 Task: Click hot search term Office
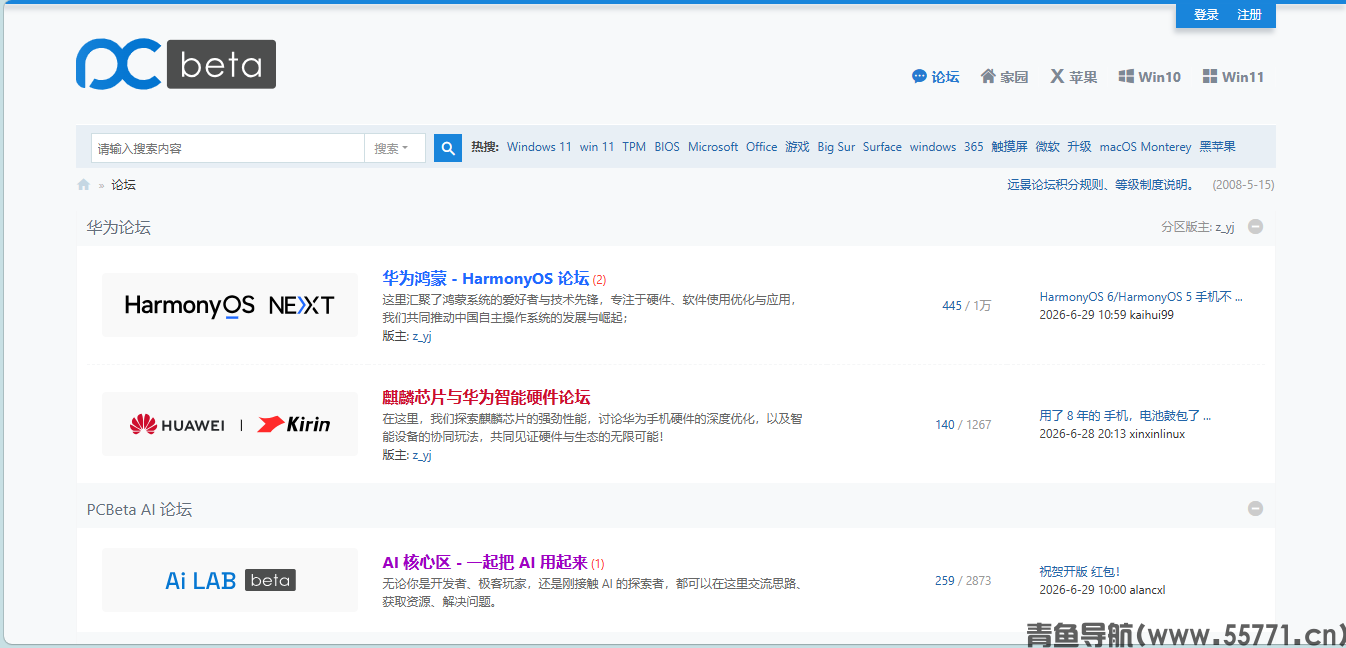[x=761, y=147]
